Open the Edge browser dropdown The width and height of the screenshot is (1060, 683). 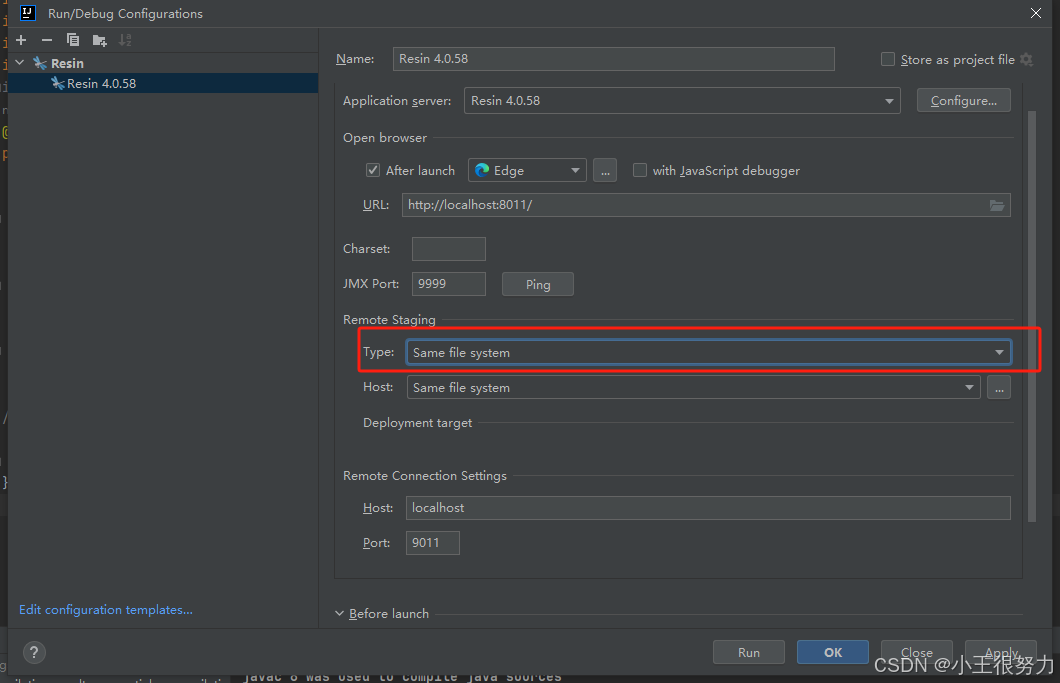tap(527, 170)
